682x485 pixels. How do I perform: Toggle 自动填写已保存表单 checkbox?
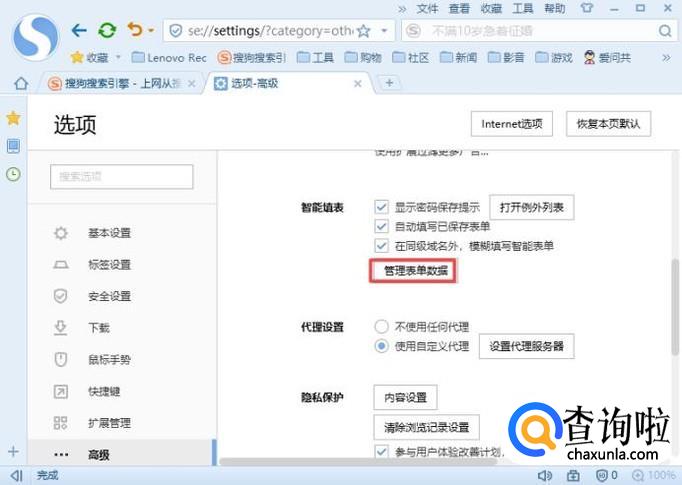click(381, 226)
